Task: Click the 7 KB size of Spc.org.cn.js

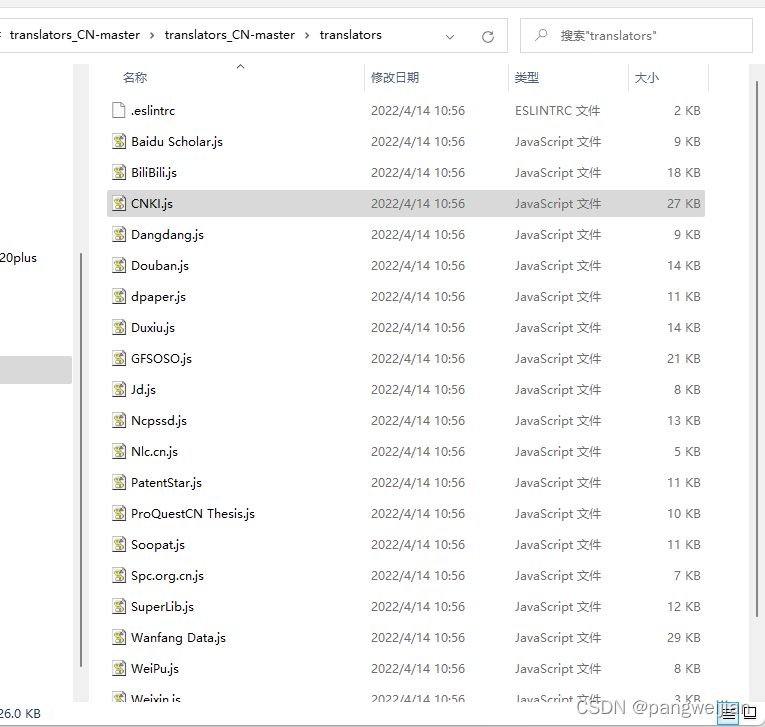Action: tap(687, 575)
